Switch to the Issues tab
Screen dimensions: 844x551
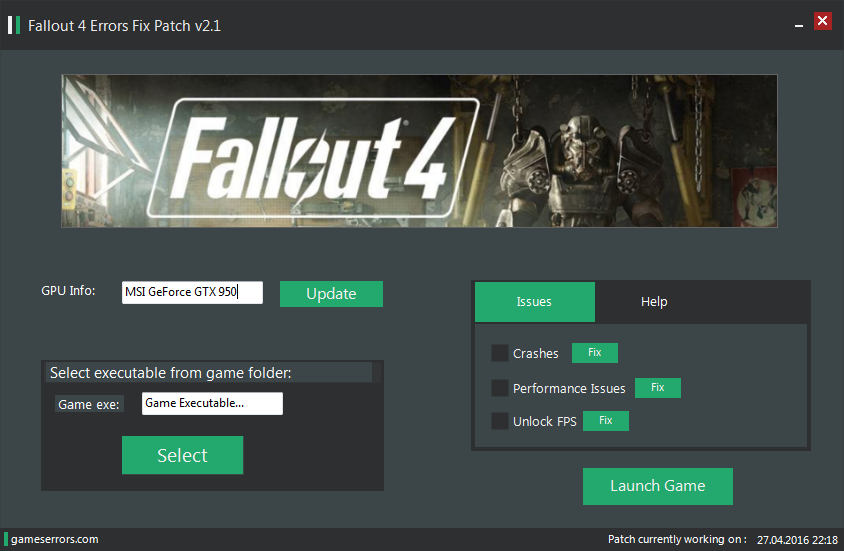534,302
